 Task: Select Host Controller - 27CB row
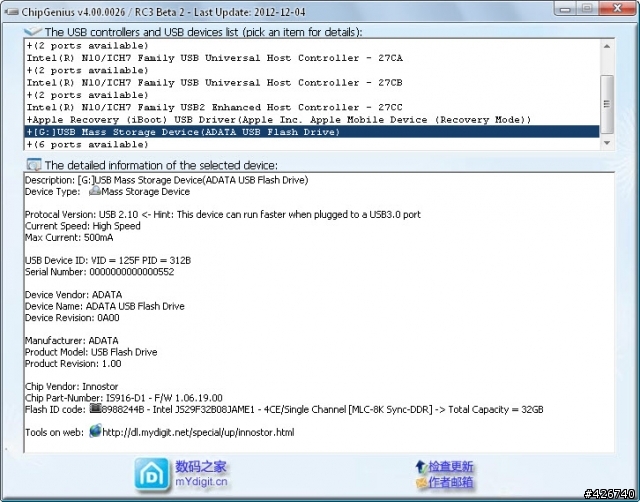click(x=312, y=82)
